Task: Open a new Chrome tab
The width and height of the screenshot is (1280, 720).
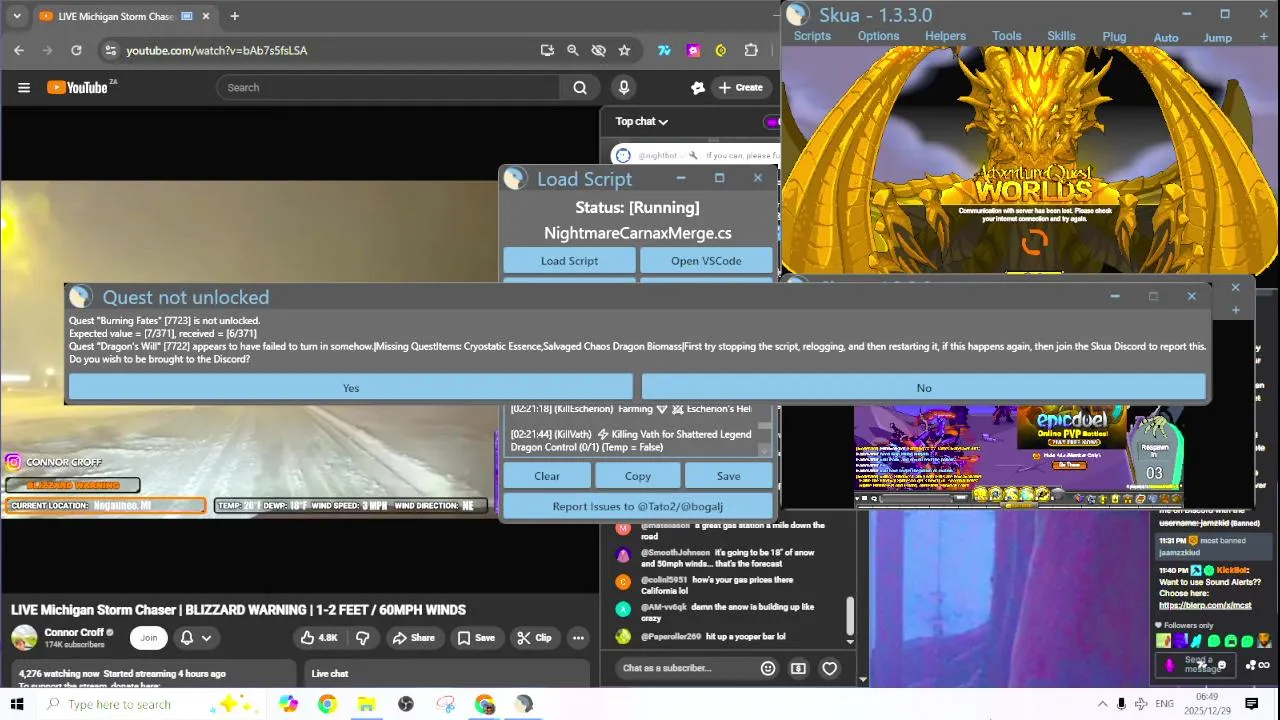Action: (x=234, y=16)
